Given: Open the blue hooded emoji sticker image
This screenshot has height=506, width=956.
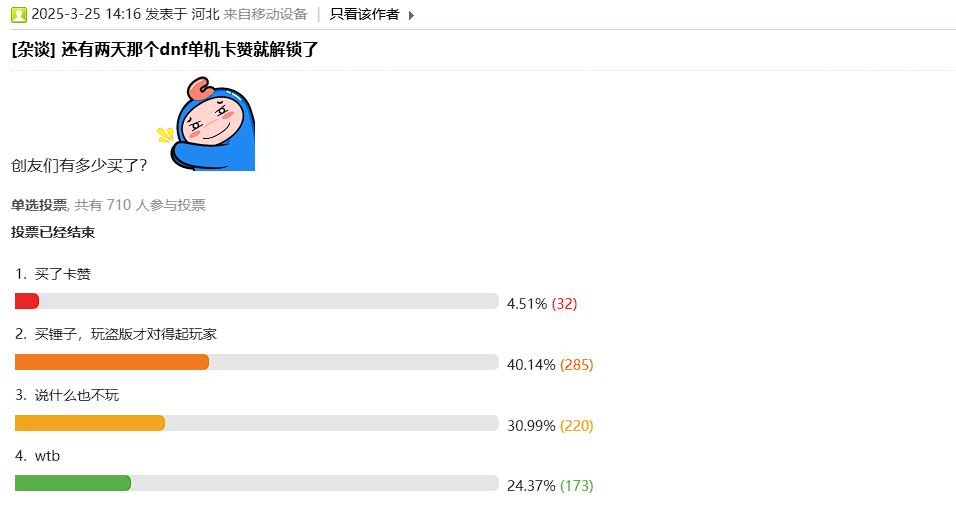Looking at the screenshot, I should click(207, 123).
